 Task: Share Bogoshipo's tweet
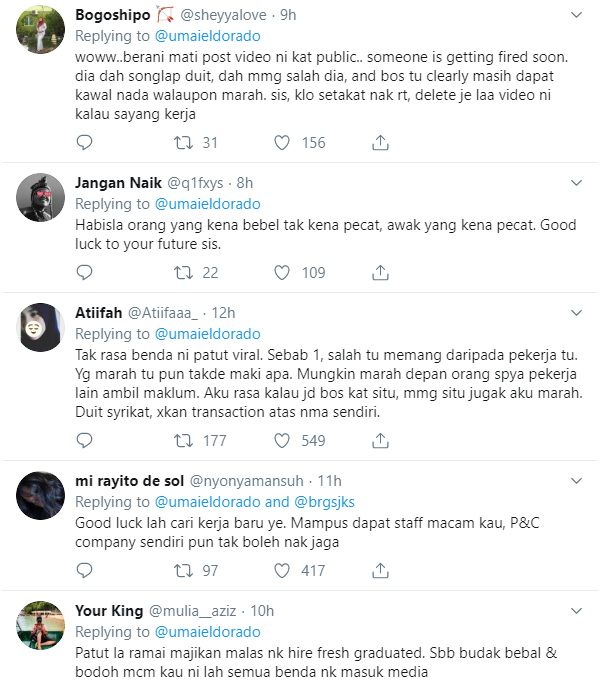(x=380, y=143)
